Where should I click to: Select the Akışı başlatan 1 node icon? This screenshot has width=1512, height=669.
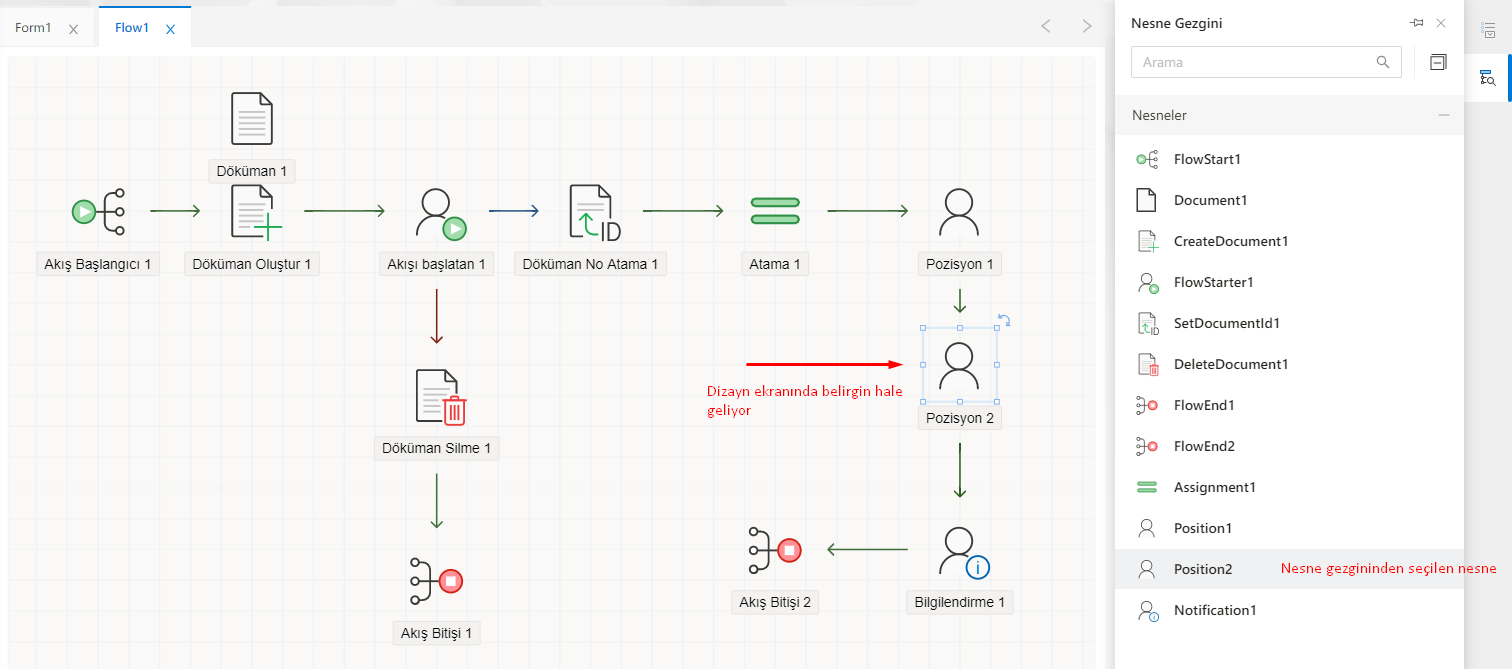click(438, 212)
